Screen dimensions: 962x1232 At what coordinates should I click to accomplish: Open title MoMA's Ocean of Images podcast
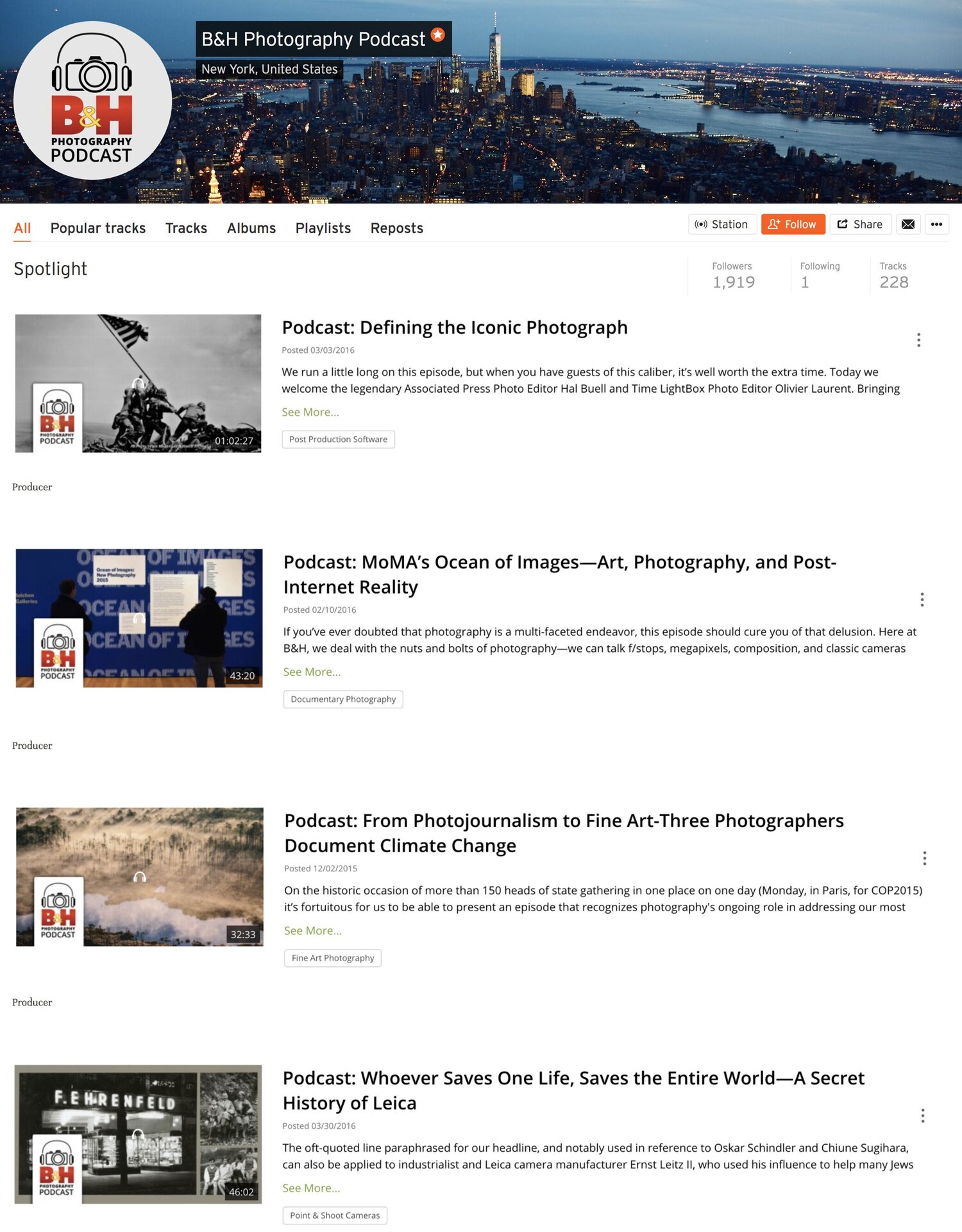[560, 574]
